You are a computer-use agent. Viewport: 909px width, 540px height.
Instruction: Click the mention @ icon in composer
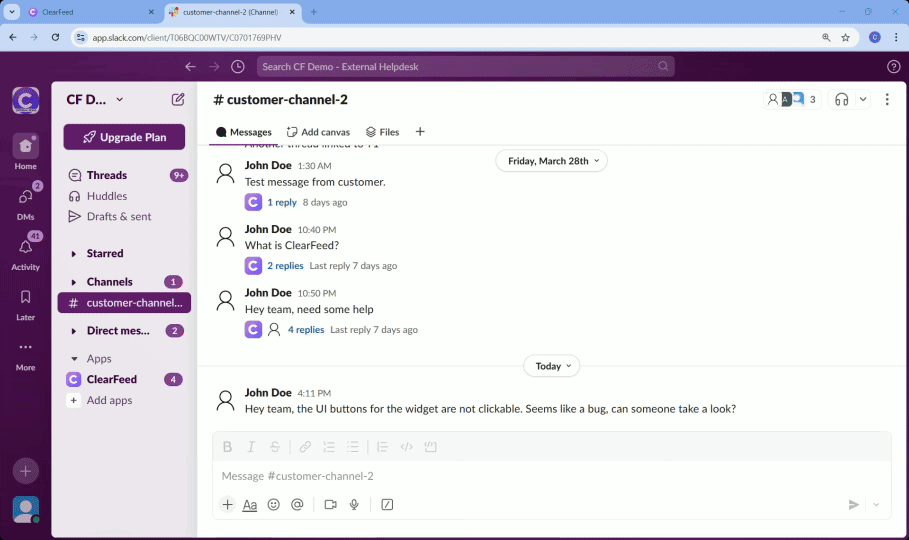(297, 505)
